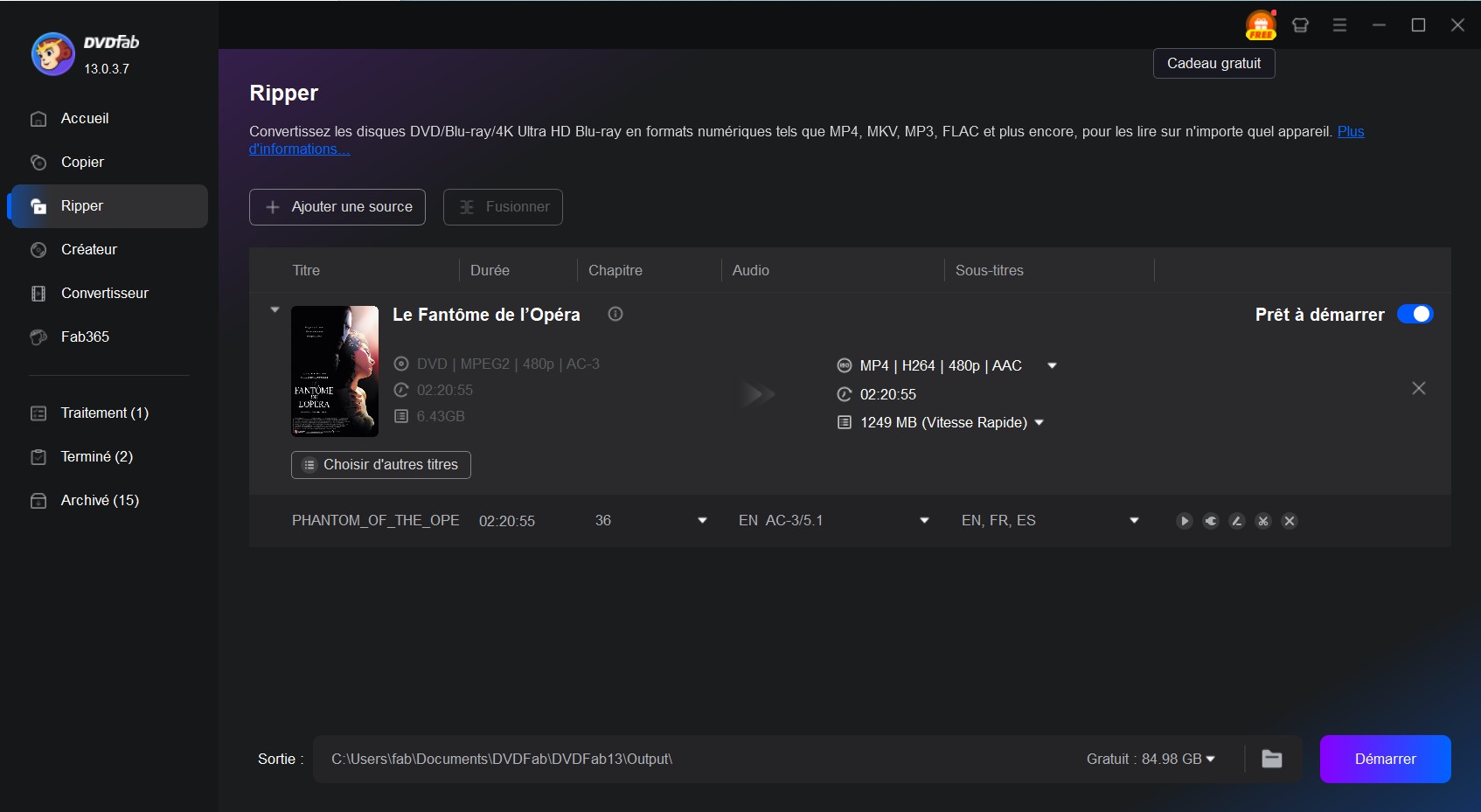Open the Convertisseur module
The width and height of the screenshot is (1481, 812).
(x=109, y=293)
